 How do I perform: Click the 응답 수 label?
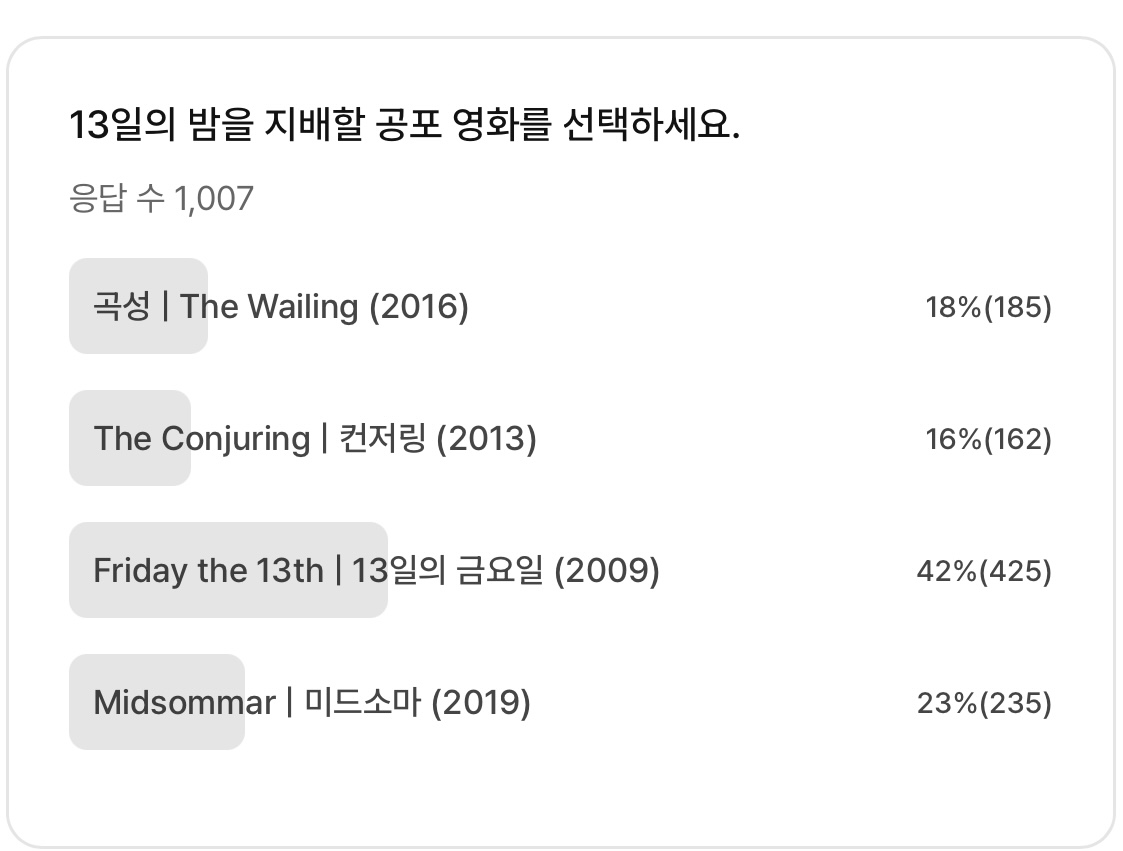pos(116,198)
